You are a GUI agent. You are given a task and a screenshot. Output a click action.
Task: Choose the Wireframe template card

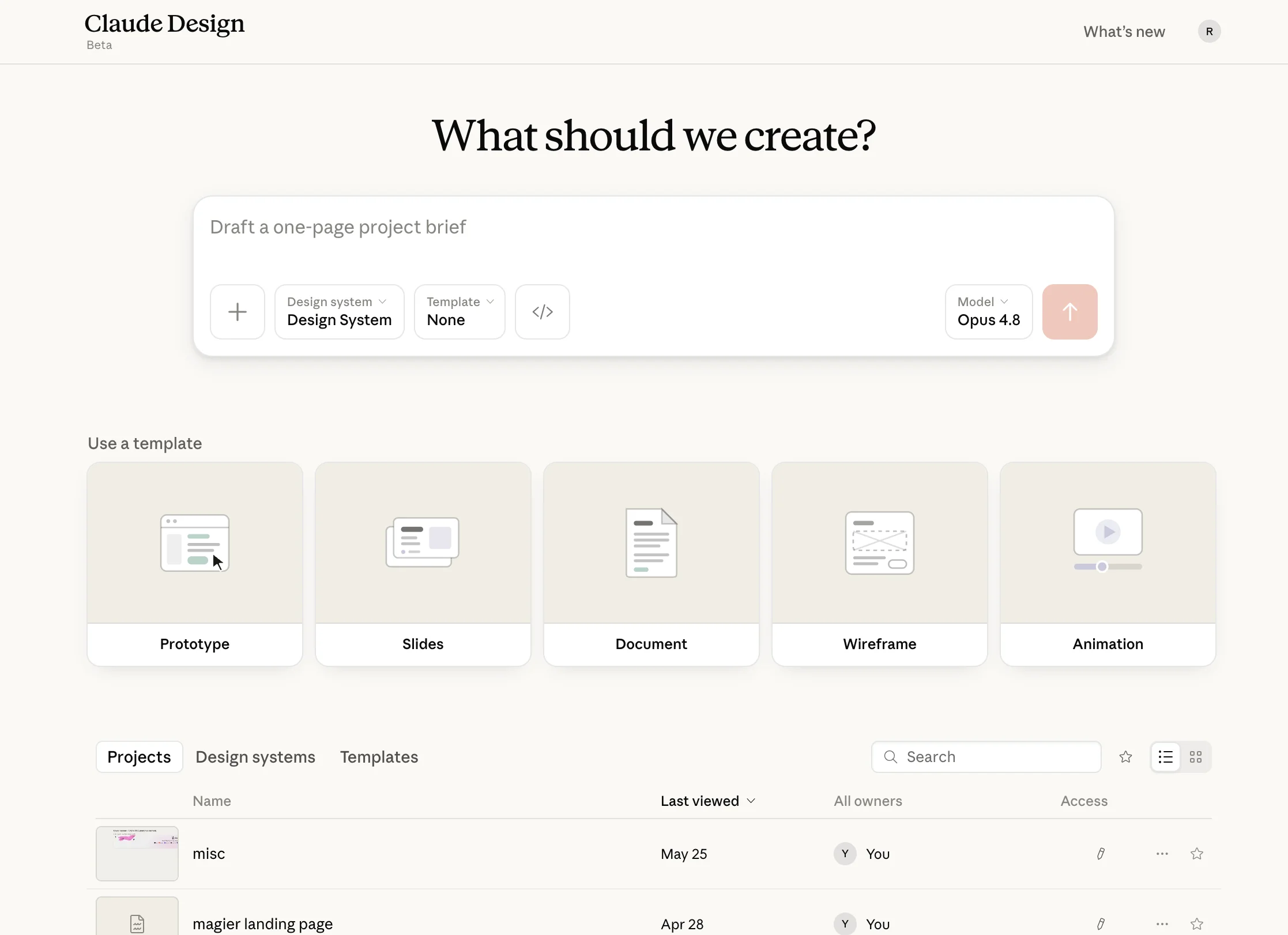(x=879, y=564)
